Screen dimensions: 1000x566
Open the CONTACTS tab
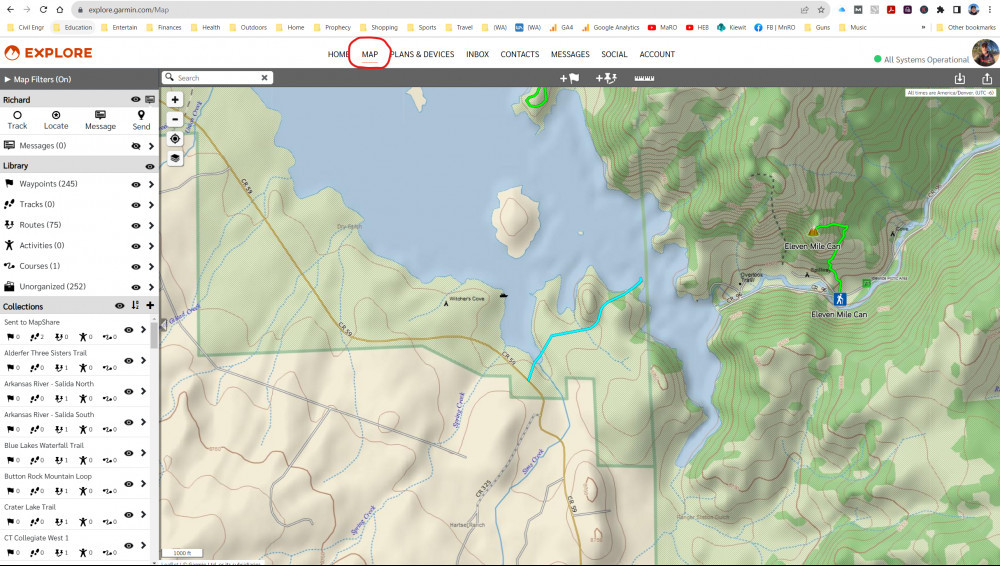click(x=520, y=54)
